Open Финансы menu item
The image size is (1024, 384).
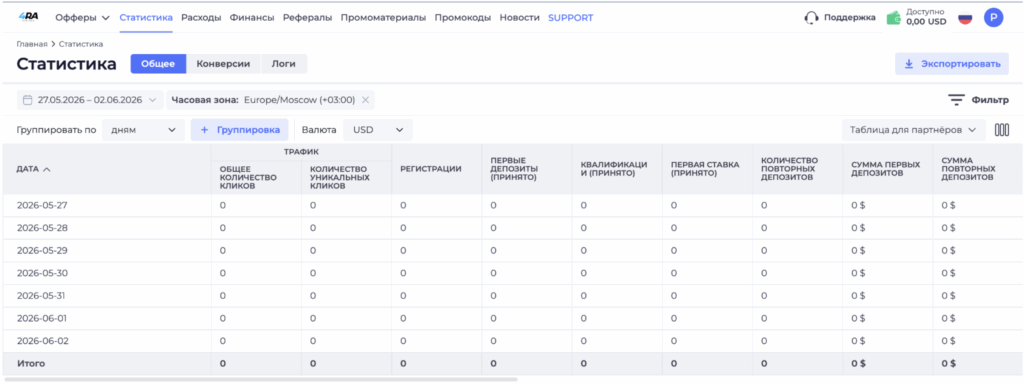[252, 18]
